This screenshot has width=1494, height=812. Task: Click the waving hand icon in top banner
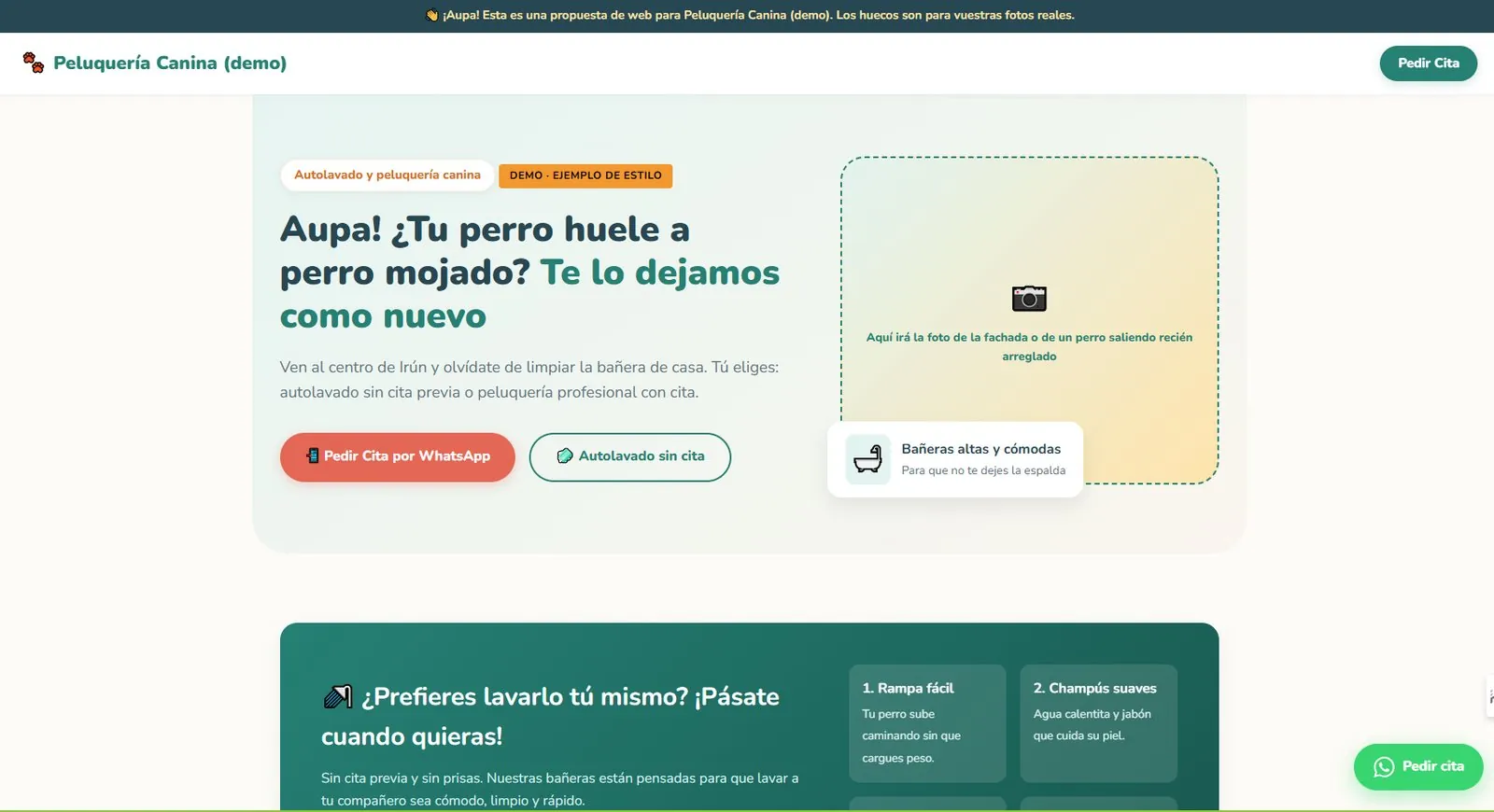click(x=432, y=15)
